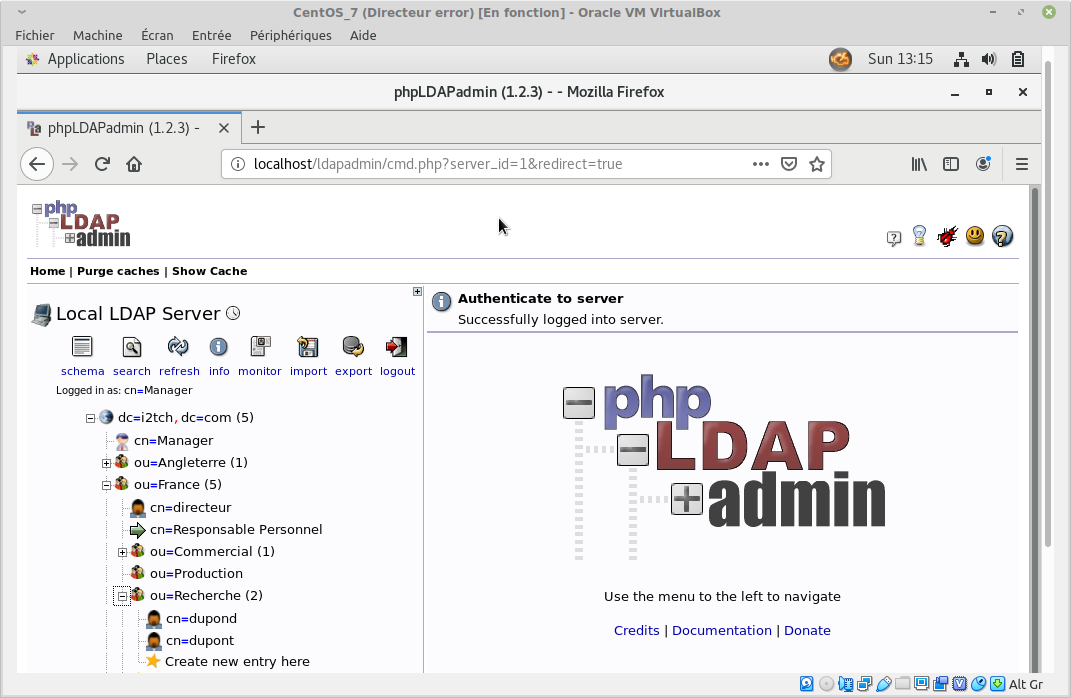The image size is (1071, 698).
Task: Select the cn=dupont entry
Action: pyautogui.click(x=200, y=640)
